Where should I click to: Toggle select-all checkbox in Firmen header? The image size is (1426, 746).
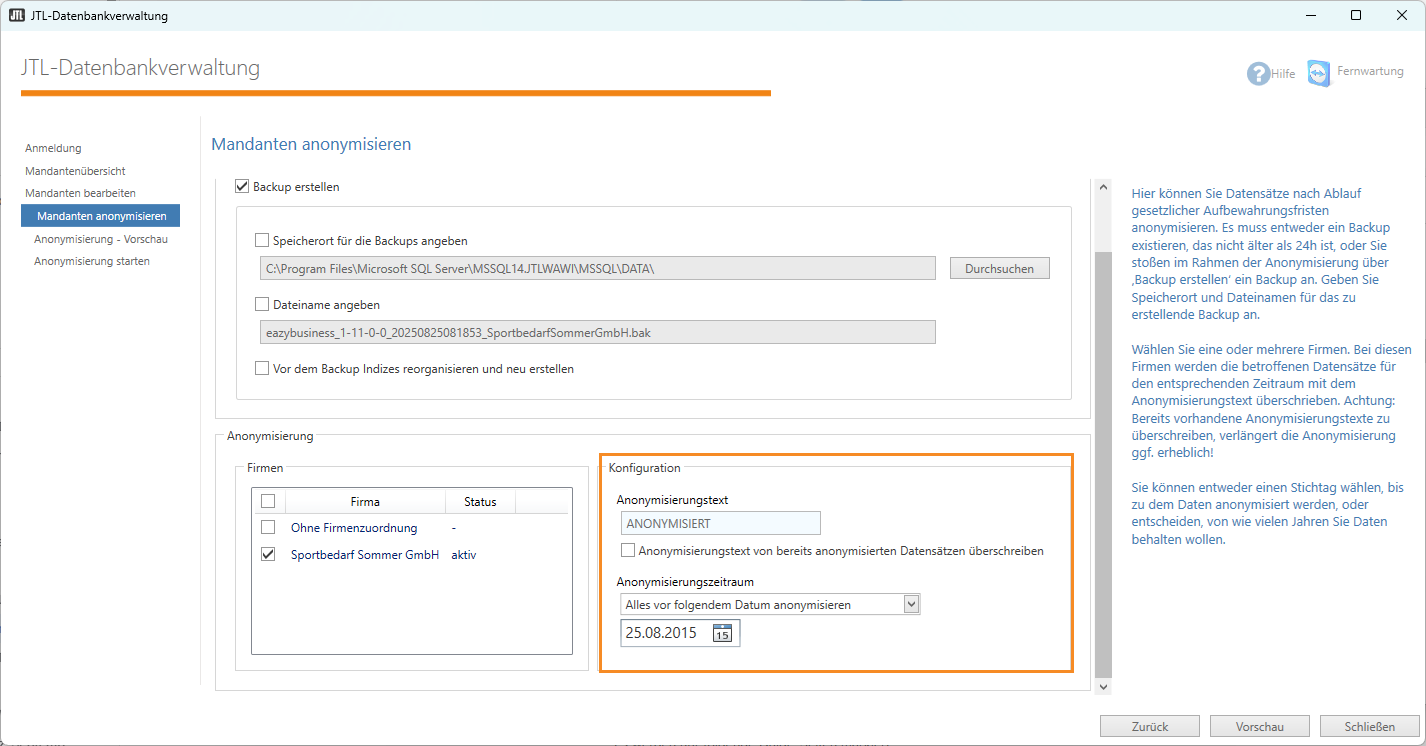268,501
